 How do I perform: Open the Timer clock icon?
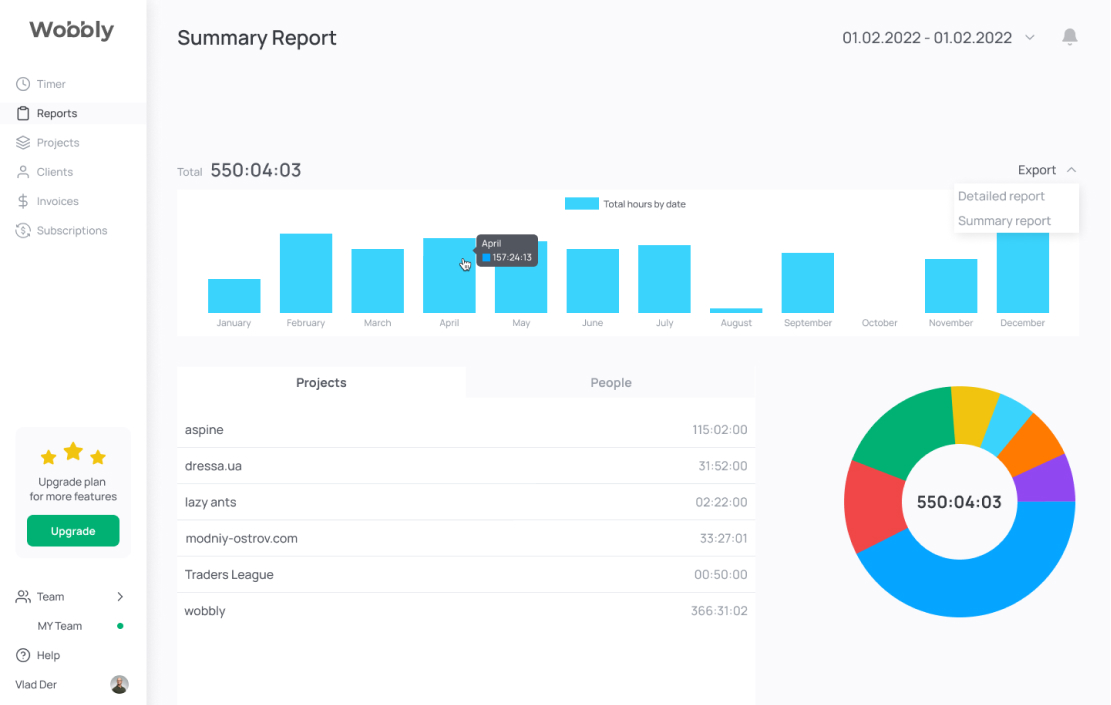23,84
